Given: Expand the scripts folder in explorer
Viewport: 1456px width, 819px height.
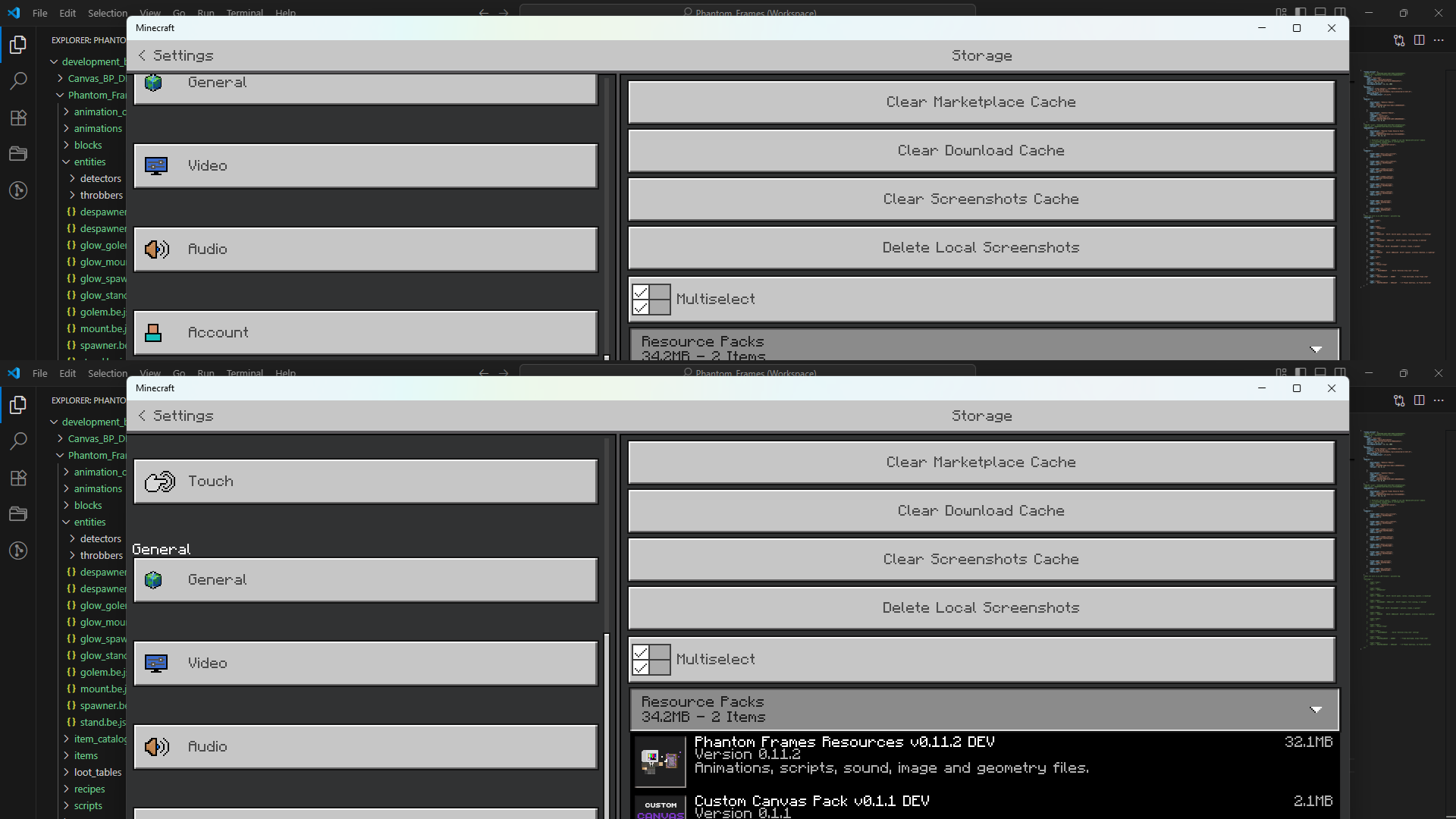Looking at the screenshot, I should (x=88, y=805).
